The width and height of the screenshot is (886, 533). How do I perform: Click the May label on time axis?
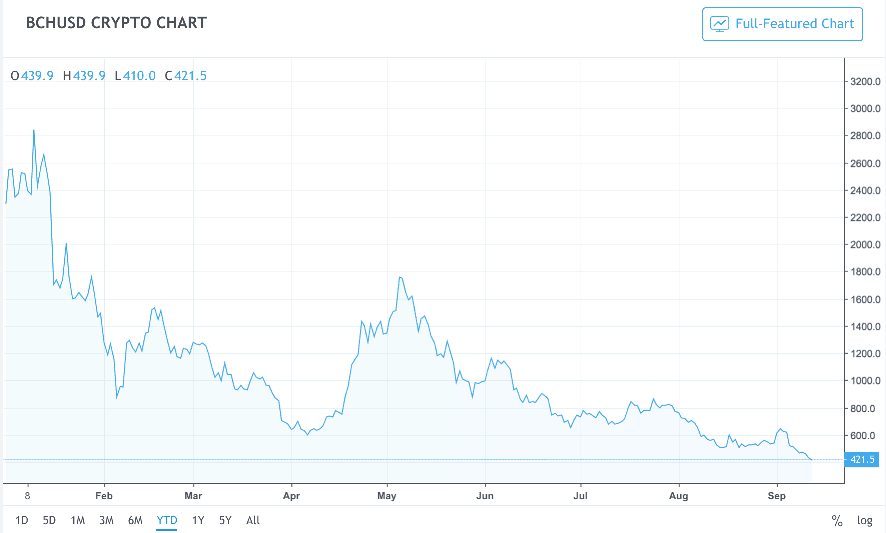[x=386, y=496]
